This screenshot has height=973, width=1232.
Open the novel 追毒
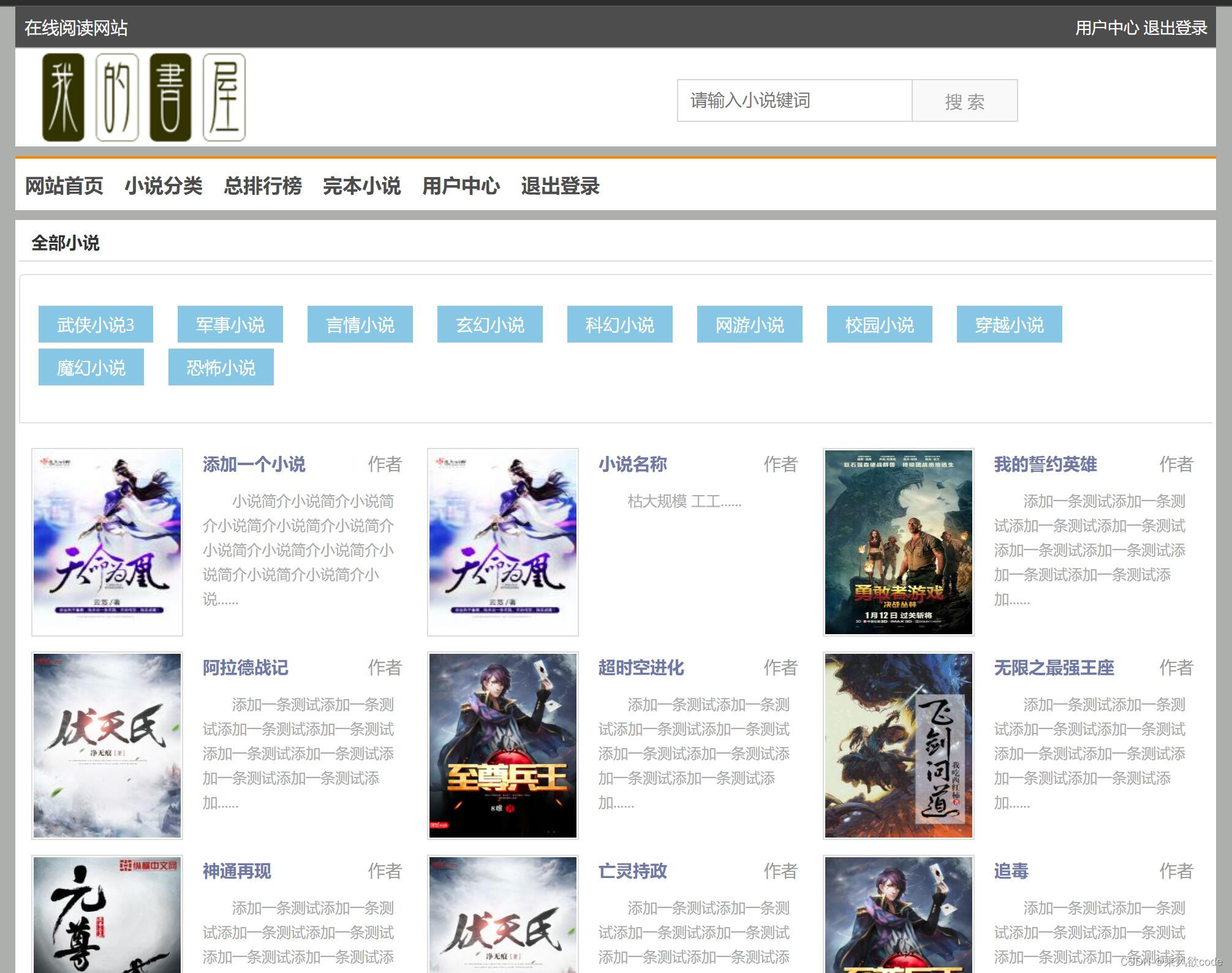pyautogui.click(x=1011, y=871)
